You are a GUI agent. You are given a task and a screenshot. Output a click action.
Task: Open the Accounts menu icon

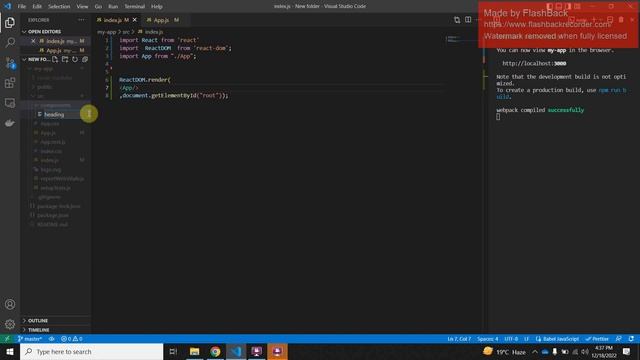pos(10,304)
